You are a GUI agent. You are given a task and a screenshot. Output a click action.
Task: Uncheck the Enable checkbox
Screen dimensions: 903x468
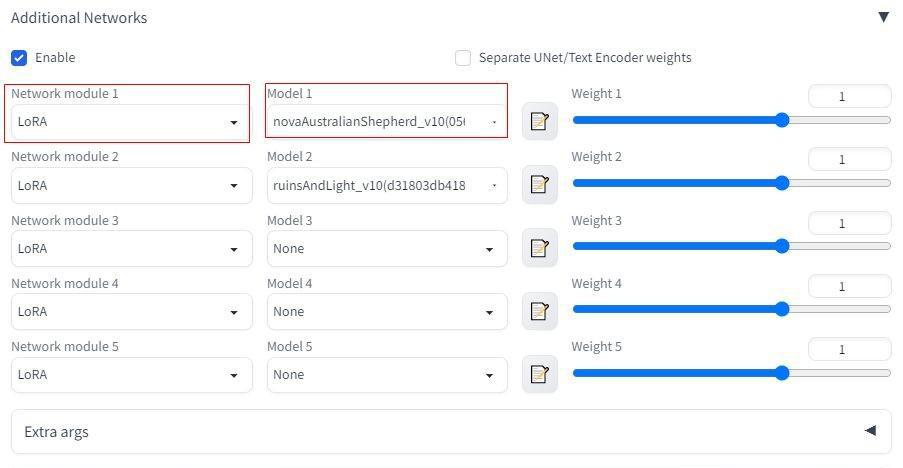click(x=19, y=58)
